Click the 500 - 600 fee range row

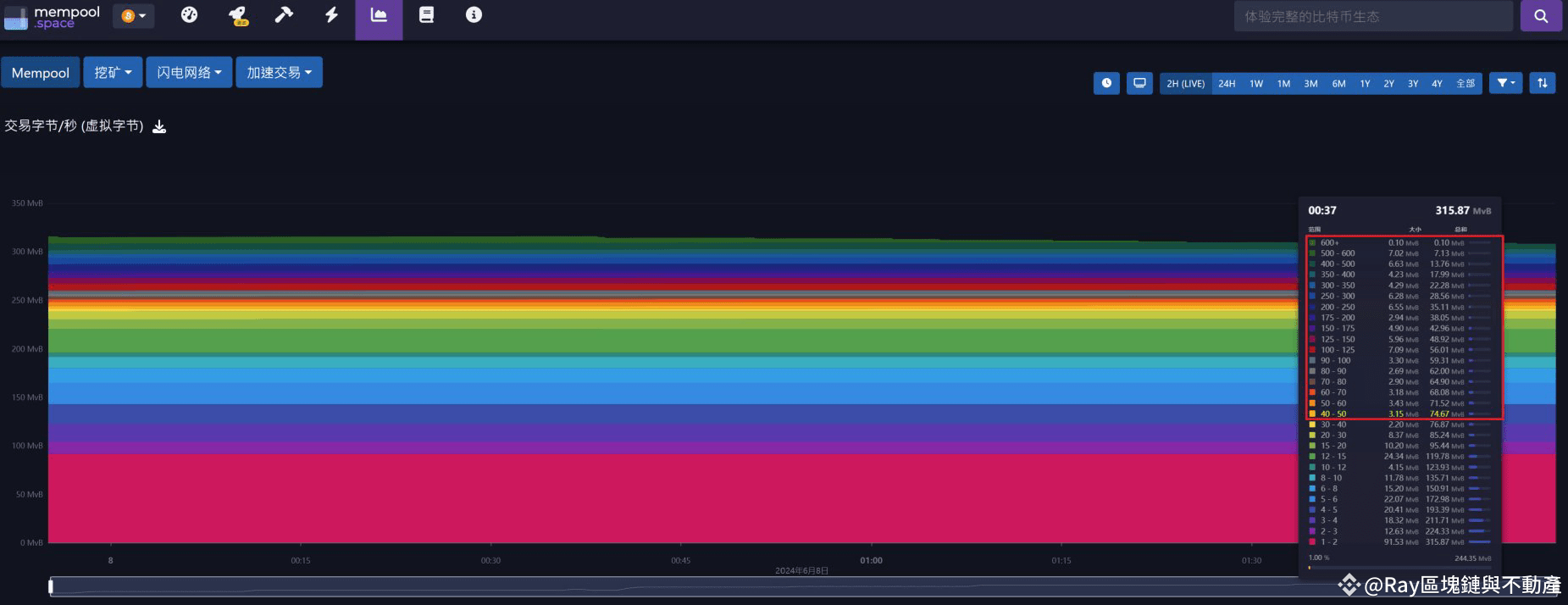pyautogui.click(x=1401, y=253)
